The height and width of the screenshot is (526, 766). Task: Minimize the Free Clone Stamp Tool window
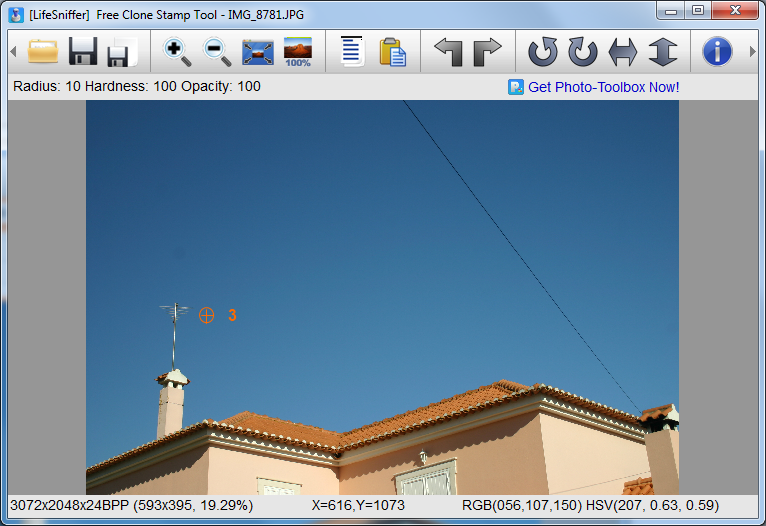(x=671, y=11)
